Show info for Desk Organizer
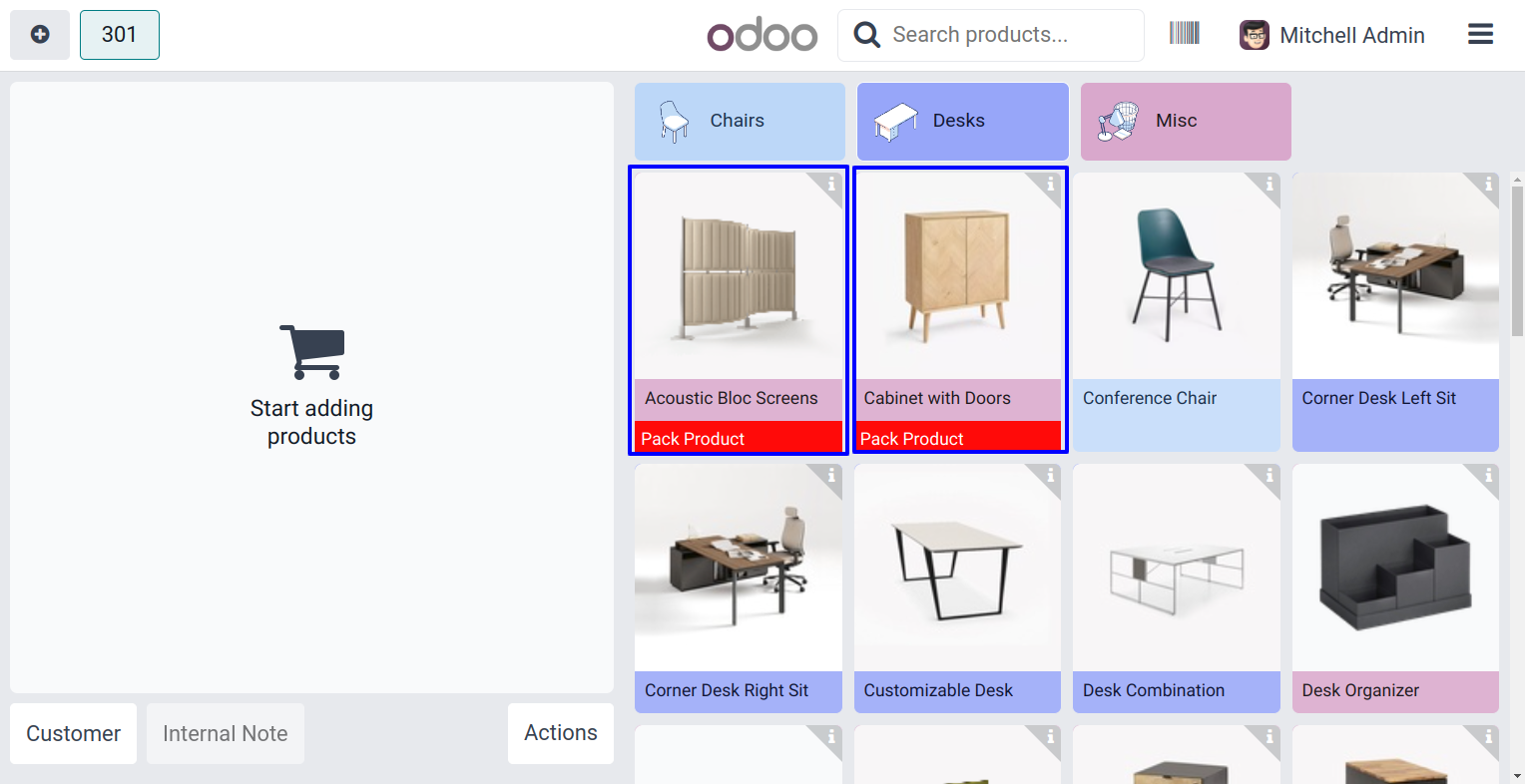Viewport: 1525px width, 784px height. point(1488,477)
